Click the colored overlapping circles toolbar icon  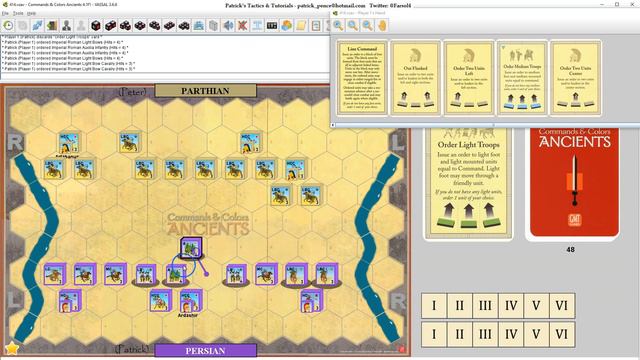(x=287, y=25)
